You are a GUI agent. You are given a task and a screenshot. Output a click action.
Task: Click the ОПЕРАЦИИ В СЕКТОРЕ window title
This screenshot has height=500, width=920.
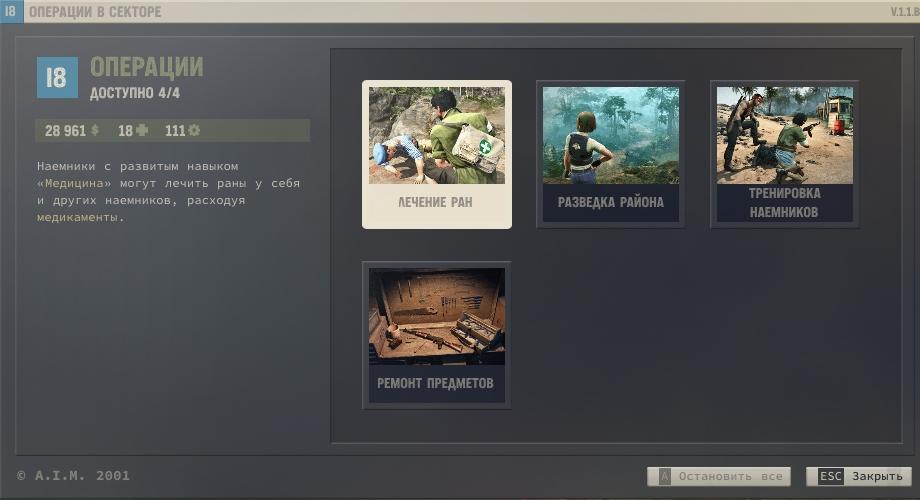click(x=94, y=12)
